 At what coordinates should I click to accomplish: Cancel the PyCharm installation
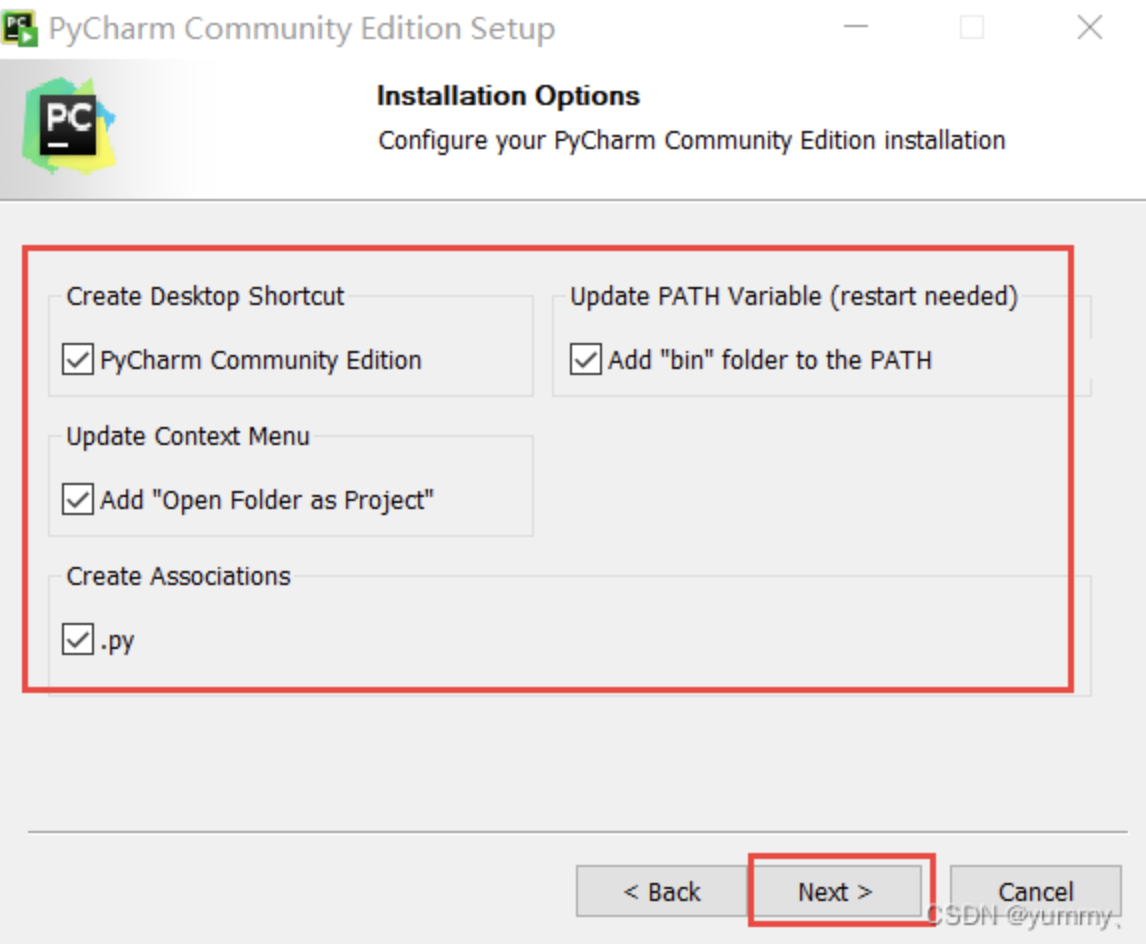tap(1036, 891)
